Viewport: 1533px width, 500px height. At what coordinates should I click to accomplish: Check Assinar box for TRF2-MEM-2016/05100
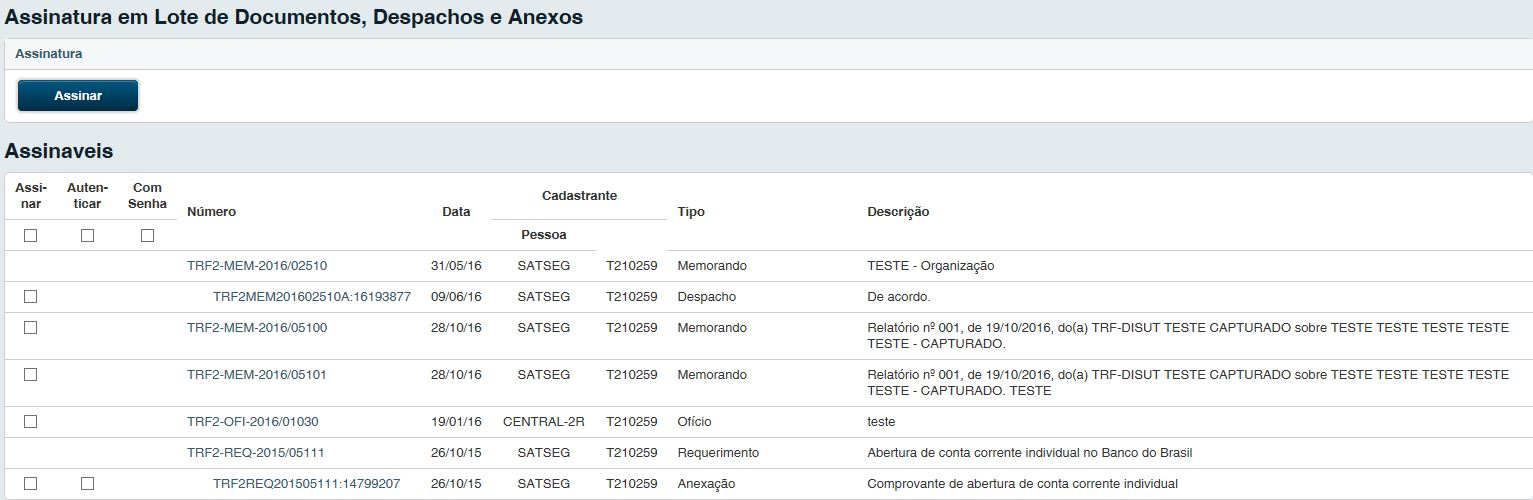(30, 328)
